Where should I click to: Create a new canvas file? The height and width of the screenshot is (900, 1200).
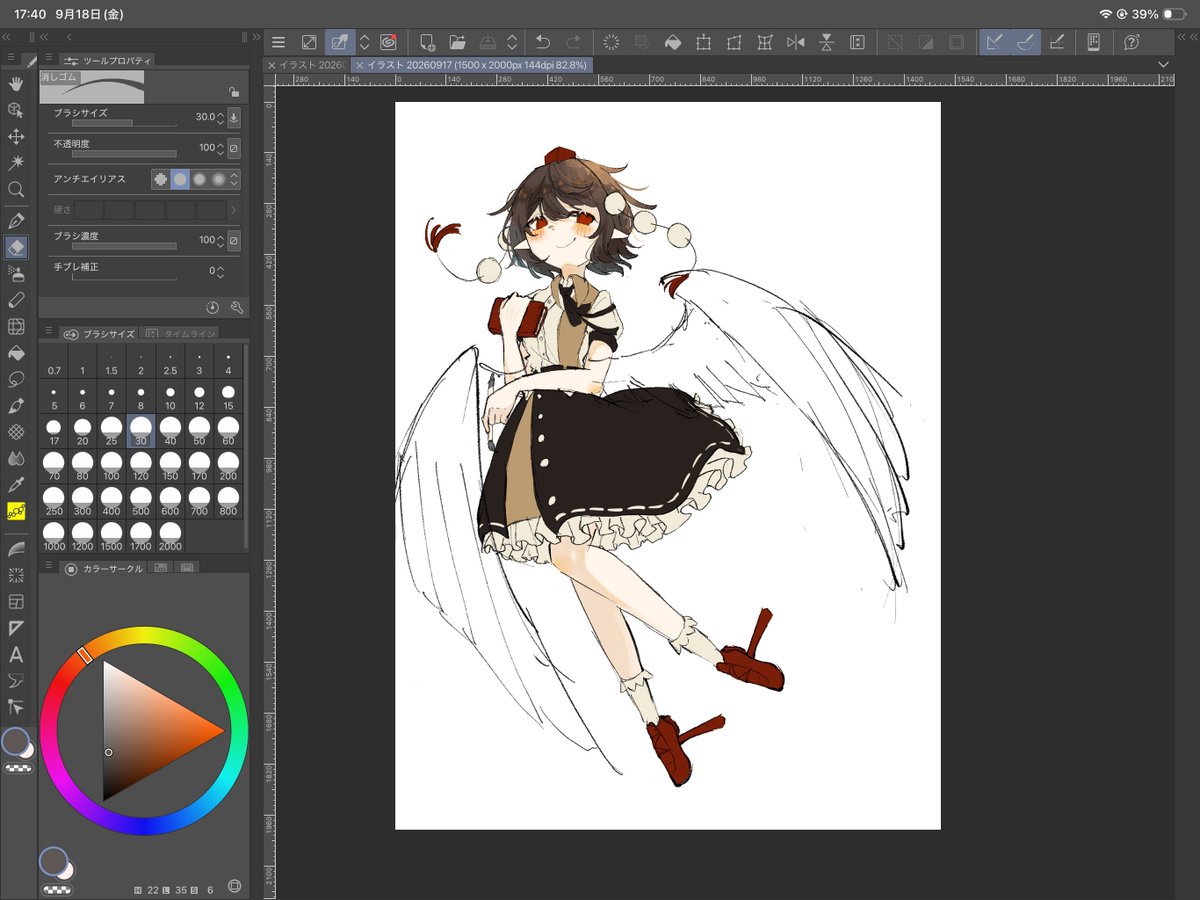(428, 42)
